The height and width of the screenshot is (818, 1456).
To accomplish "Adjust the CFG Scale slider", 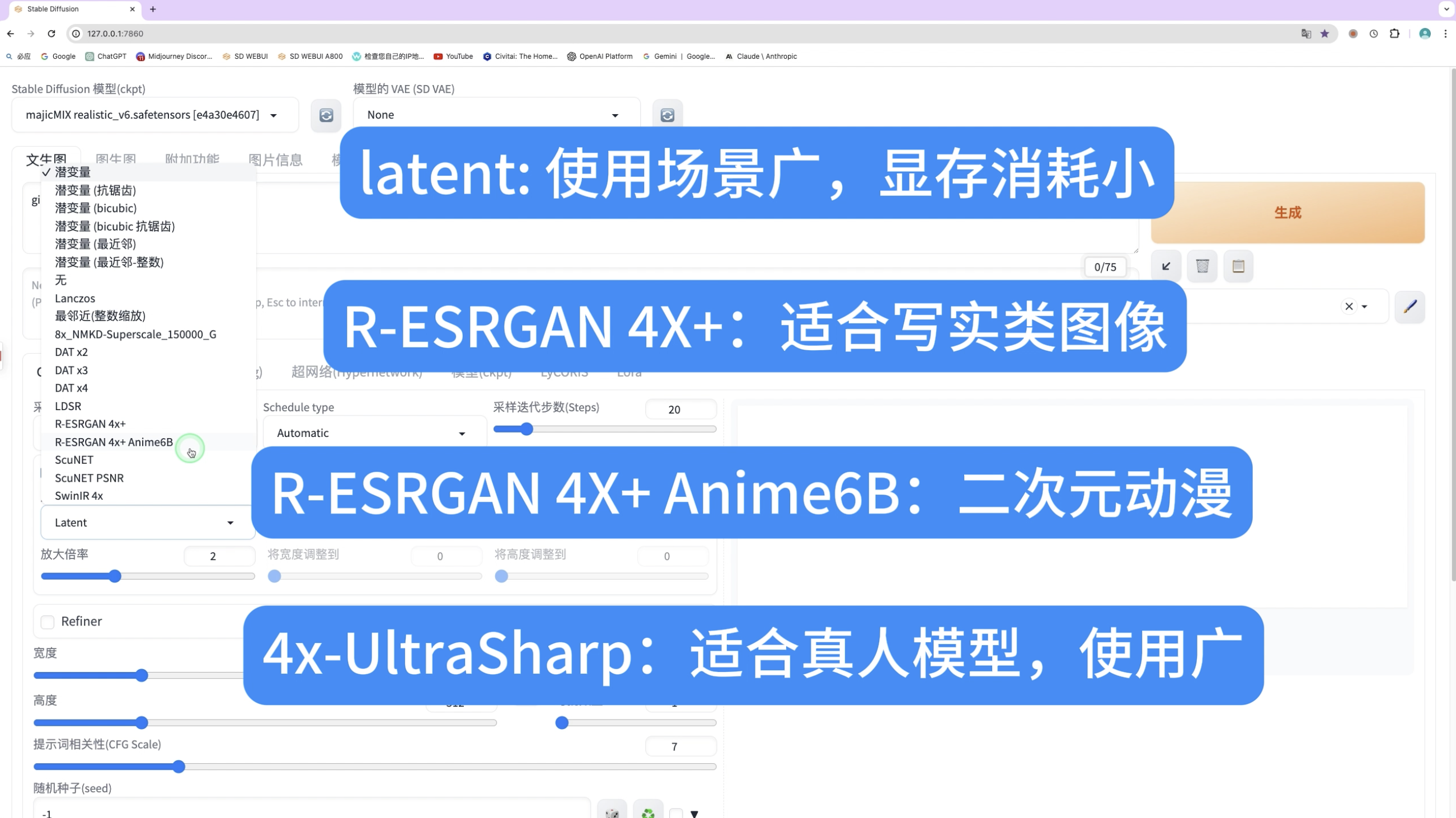I will (x=374, y=767).
